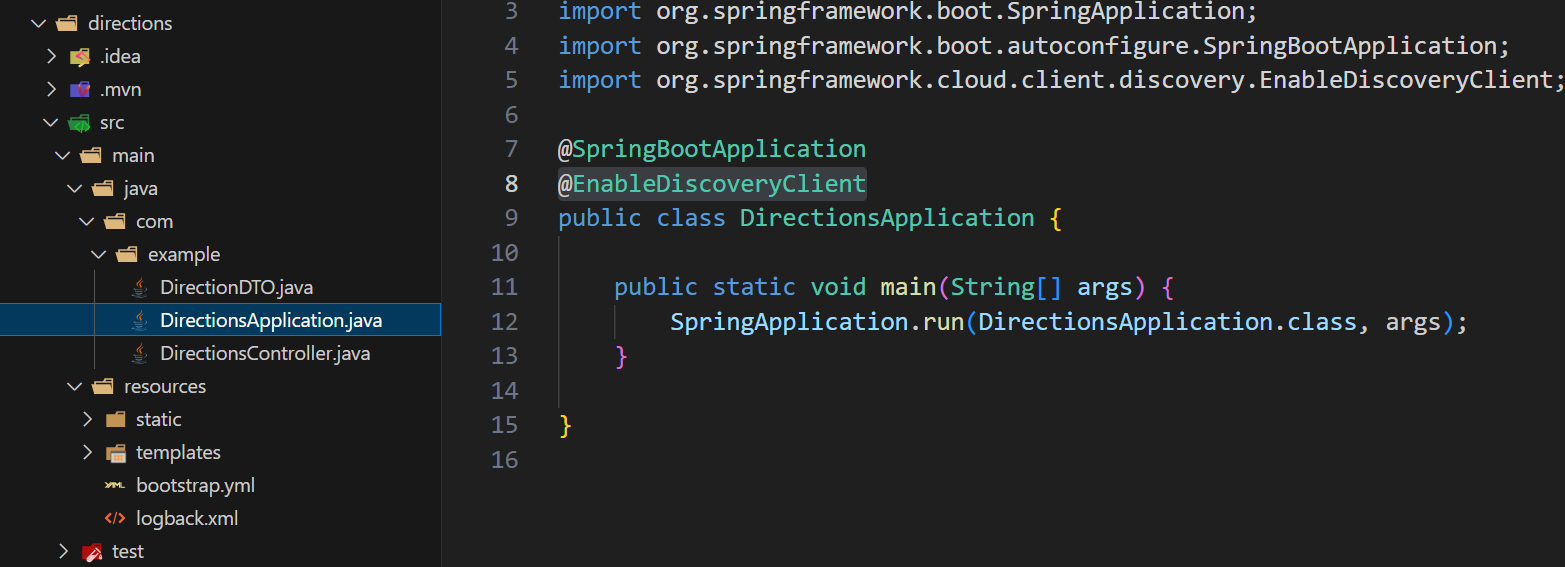Click the @EnableDiscoveryClient annotation on line 8

[712, 184]
